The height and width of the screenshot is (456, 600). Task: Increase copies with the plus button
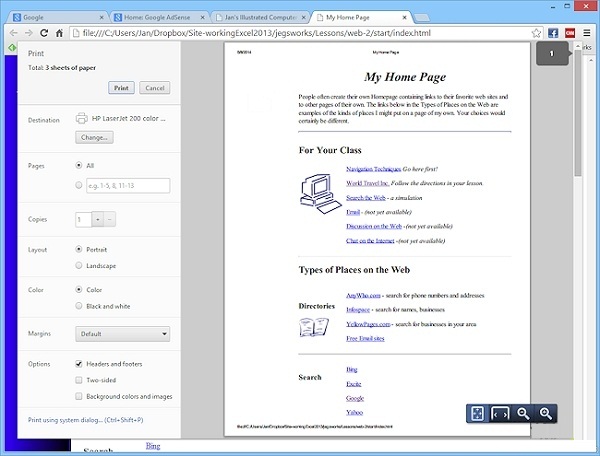pyautogui.click(x=97, y=219)
